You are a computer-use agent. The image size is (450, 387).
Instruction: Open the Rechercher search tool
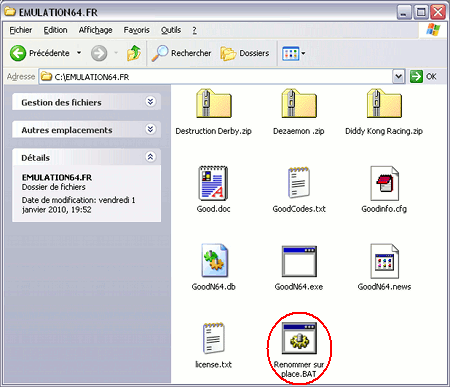181,53
